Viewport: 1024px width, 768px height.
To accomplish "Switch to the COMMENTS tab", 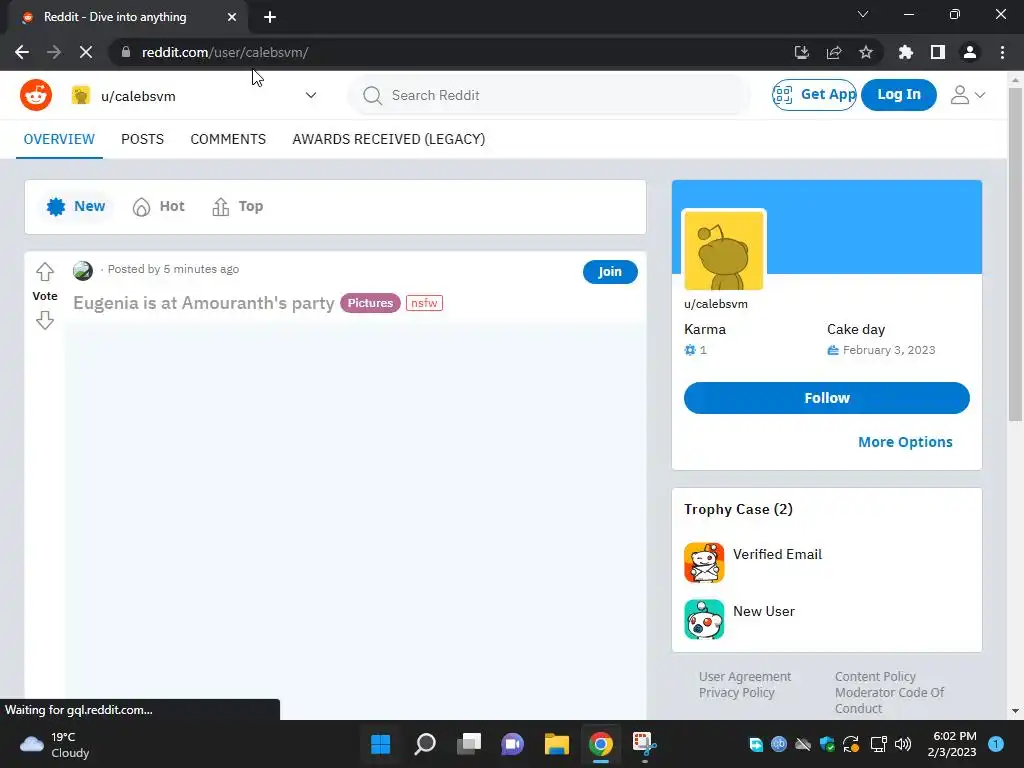I will pos(228,139).
